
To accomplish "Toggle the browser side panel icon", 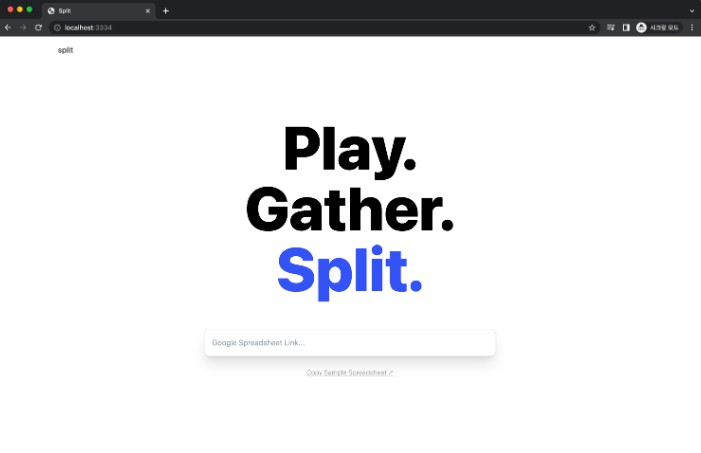I will (626, 28).
